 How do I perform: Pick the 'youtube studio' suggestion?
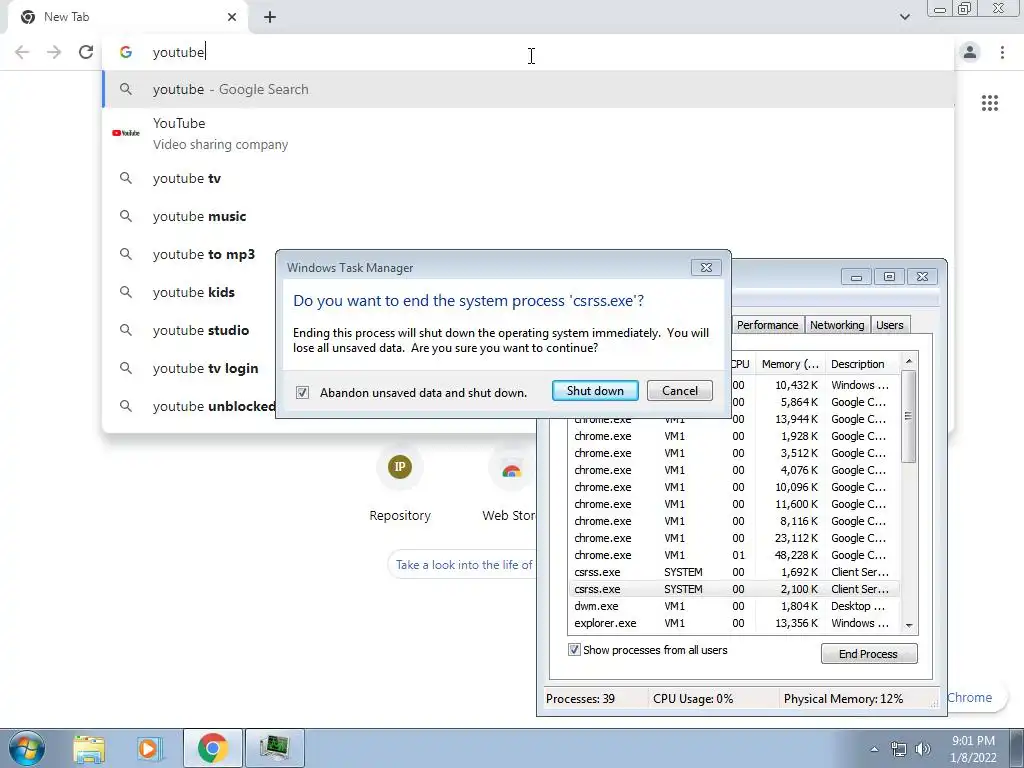(x=189, y=330)
